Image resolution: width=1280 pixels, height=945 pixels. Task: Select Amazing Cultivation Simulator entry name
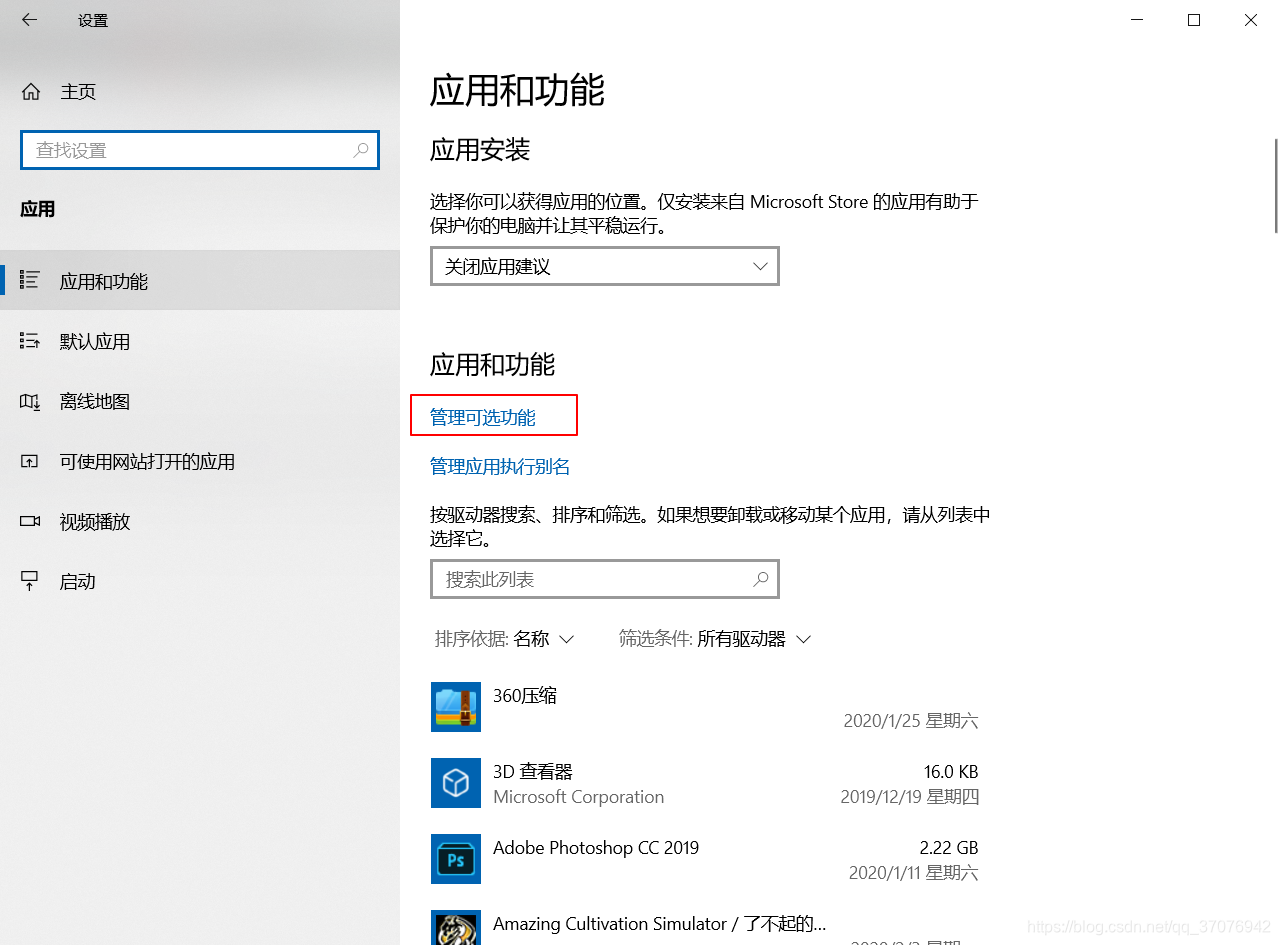click(x=660, y=924)
